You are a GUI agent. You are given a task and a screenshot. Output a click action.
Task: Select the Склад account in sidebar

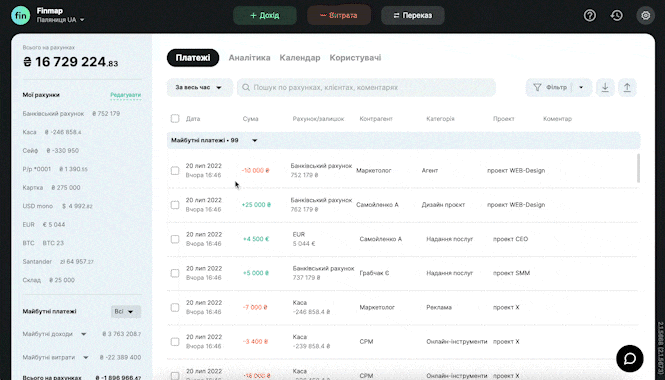(x=49, y=280)
